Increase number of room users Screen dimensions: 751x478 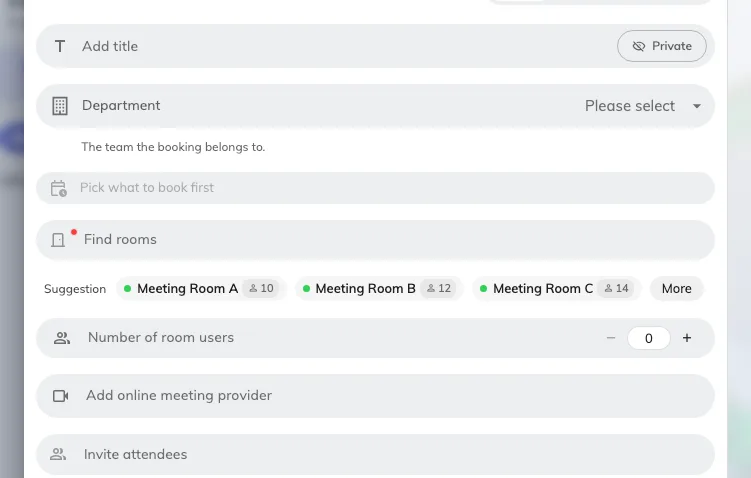(x=687, y=338)
